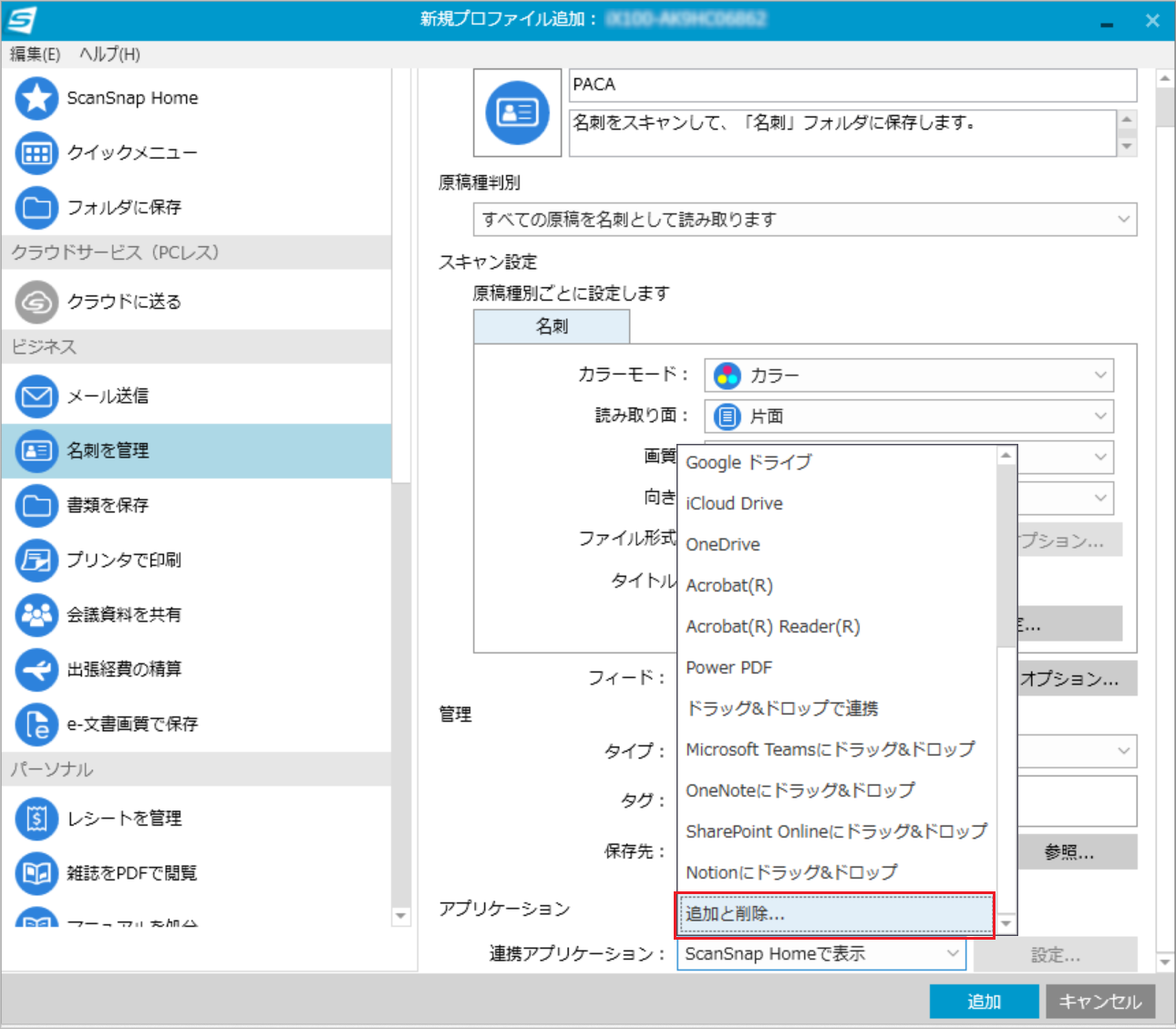The image size is (1176, 1029).
Task: Select the レシートを管理 receipt profile icon
Action: [36, 818]
